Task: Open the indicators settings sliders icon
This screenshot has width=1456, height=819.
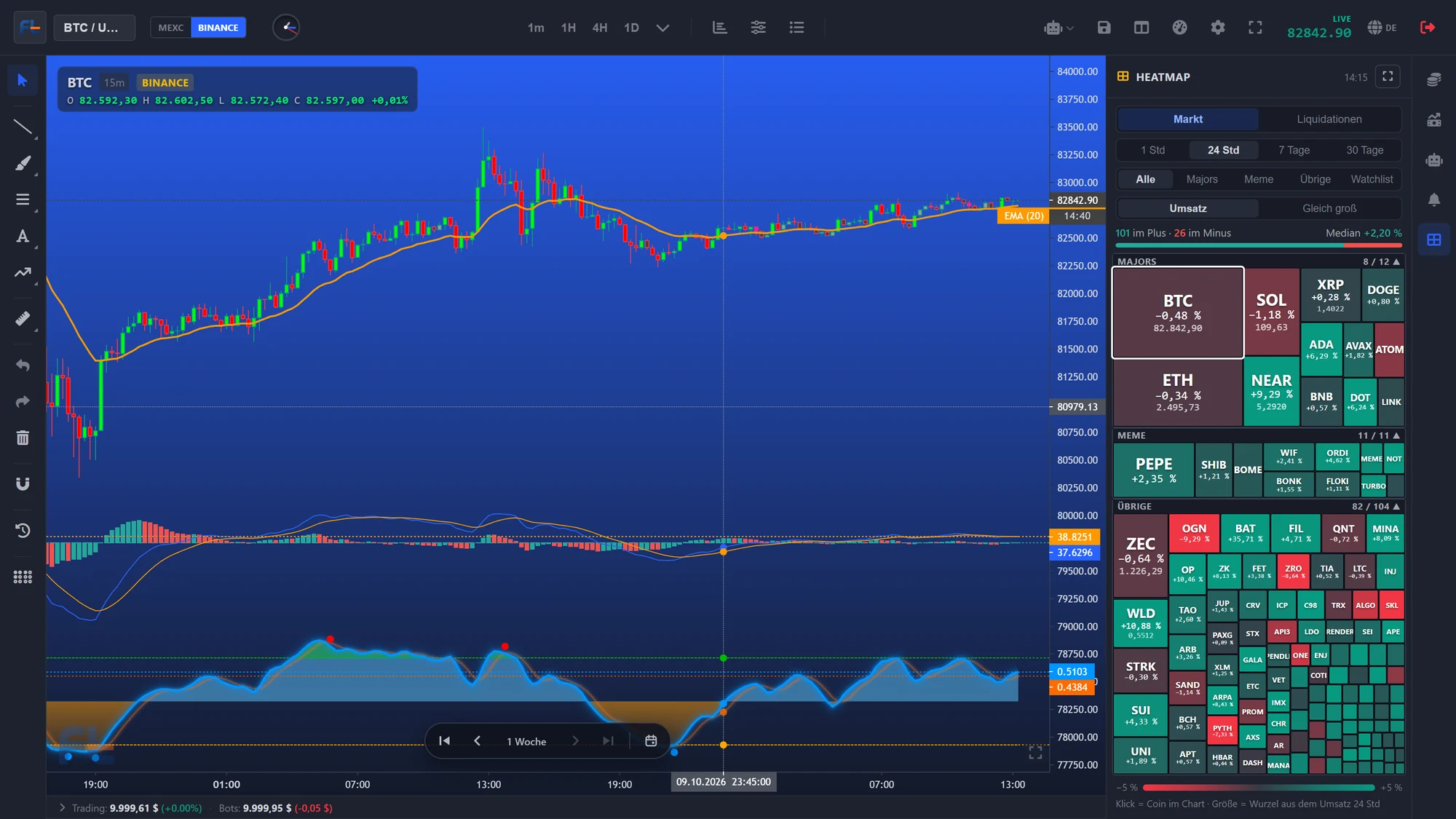Action: pyautogui.click(x=758, y=28)
